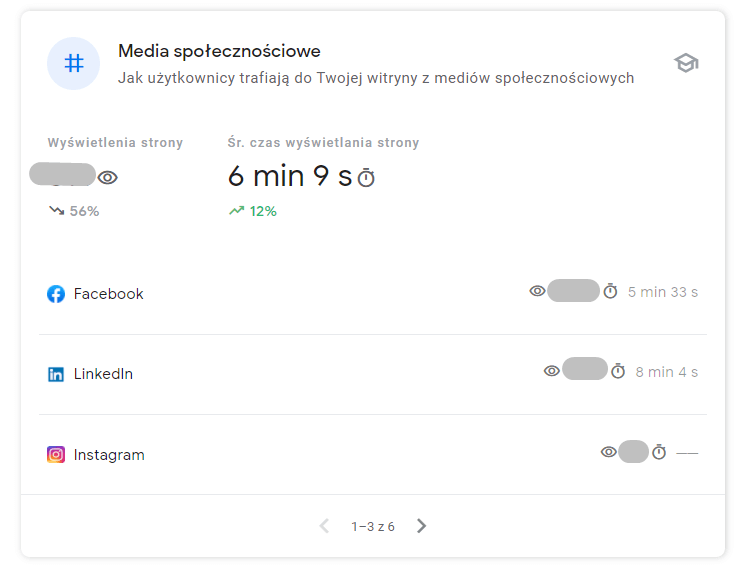Click the stopwatch icon in Instagram row
Image resolution: width=748 pixels, height=571 pixels.
(x=659, y=452)
